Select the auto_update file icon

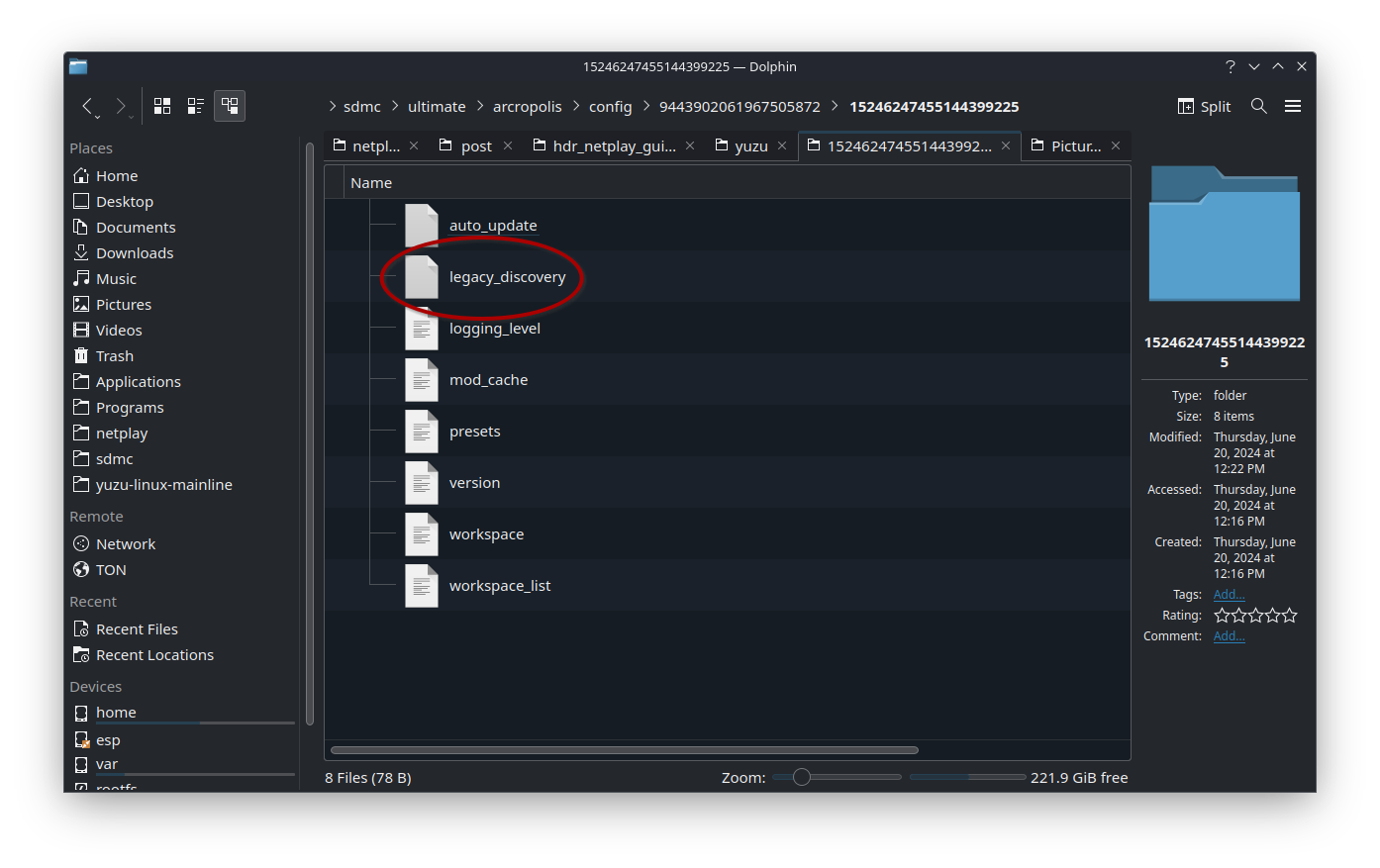422,225
